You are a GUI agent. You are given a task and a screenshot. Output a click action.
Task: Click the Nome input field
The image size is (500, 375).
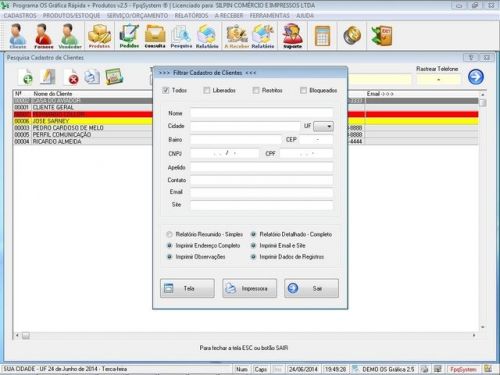262,113
